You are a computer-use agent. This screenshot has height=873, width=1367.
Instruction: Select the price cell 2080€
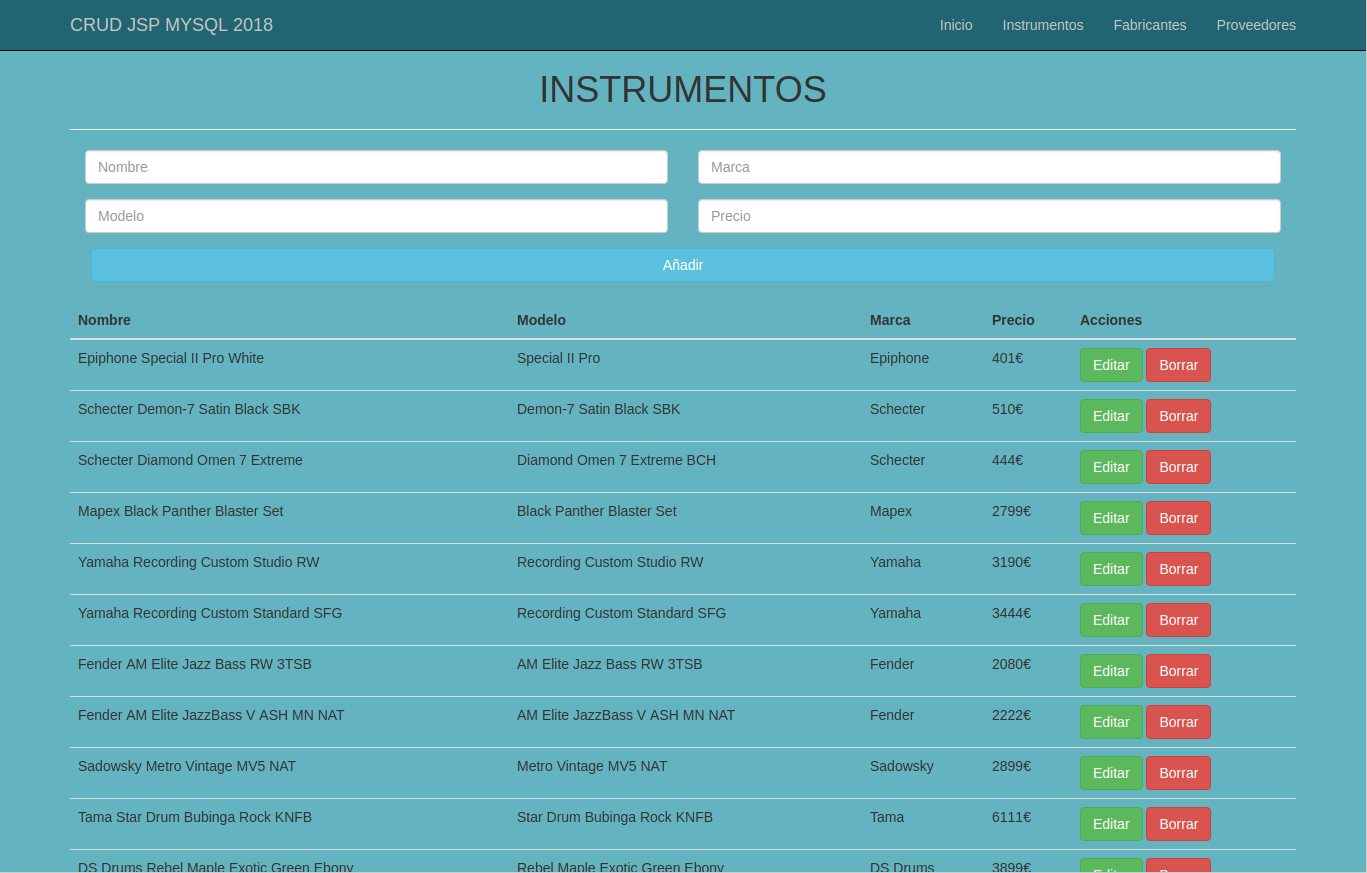[x=1011, y=664]
